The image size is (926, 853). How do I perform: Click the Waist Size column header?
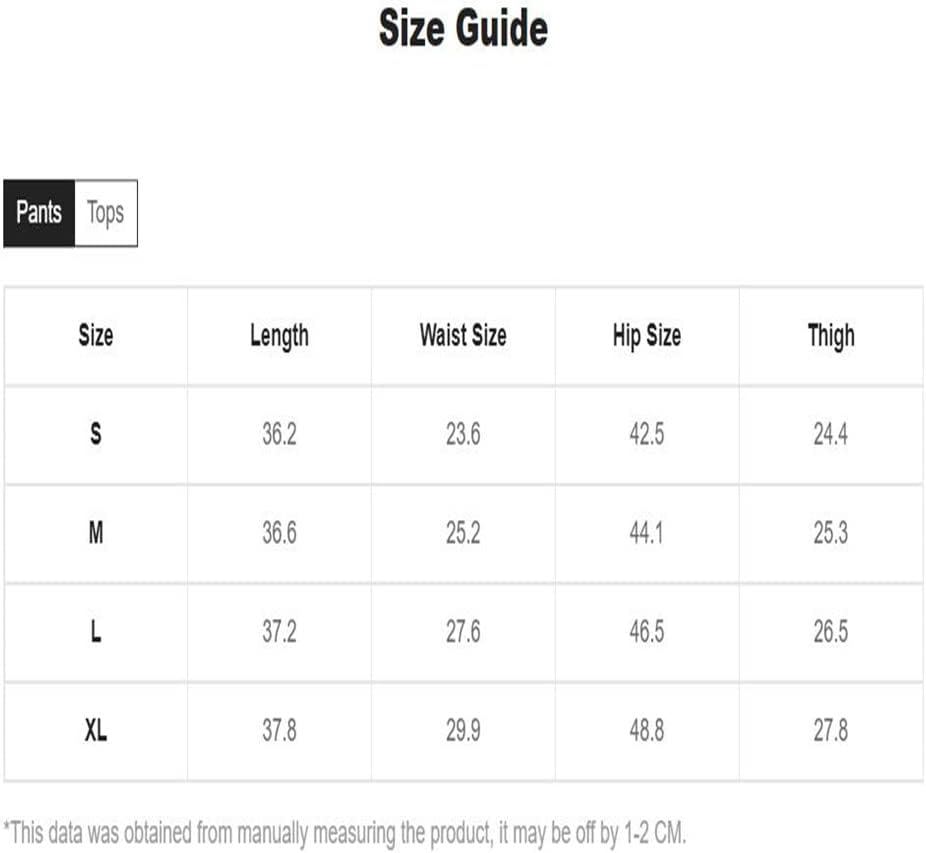click(463, 336)
